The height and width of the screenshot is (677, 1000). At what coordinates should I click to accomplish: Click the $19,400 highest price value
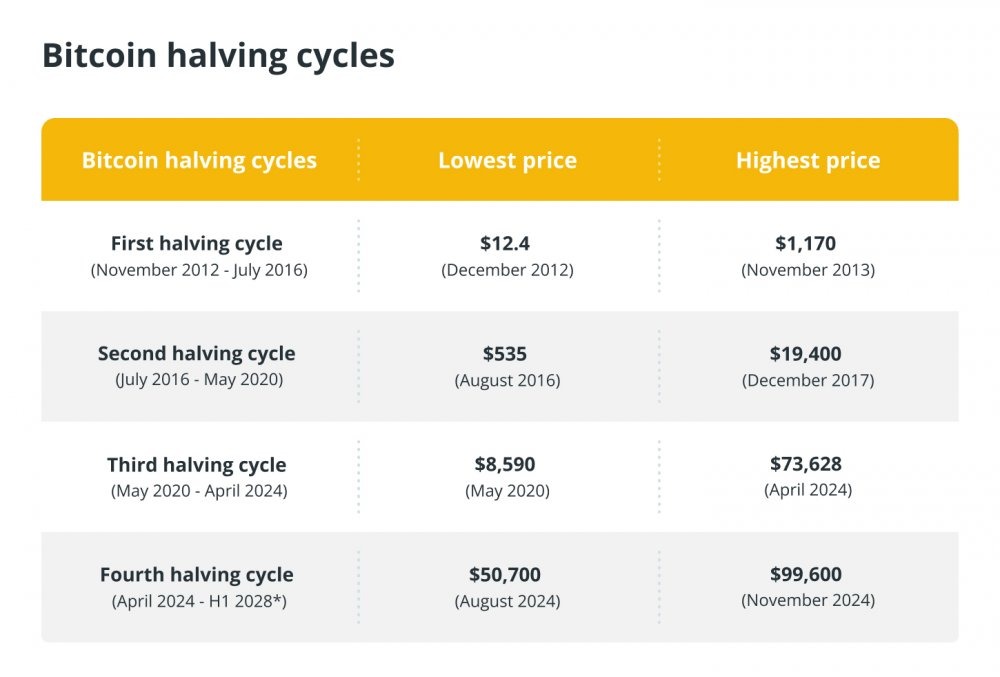pyautogui.click(x=806, y=353)
